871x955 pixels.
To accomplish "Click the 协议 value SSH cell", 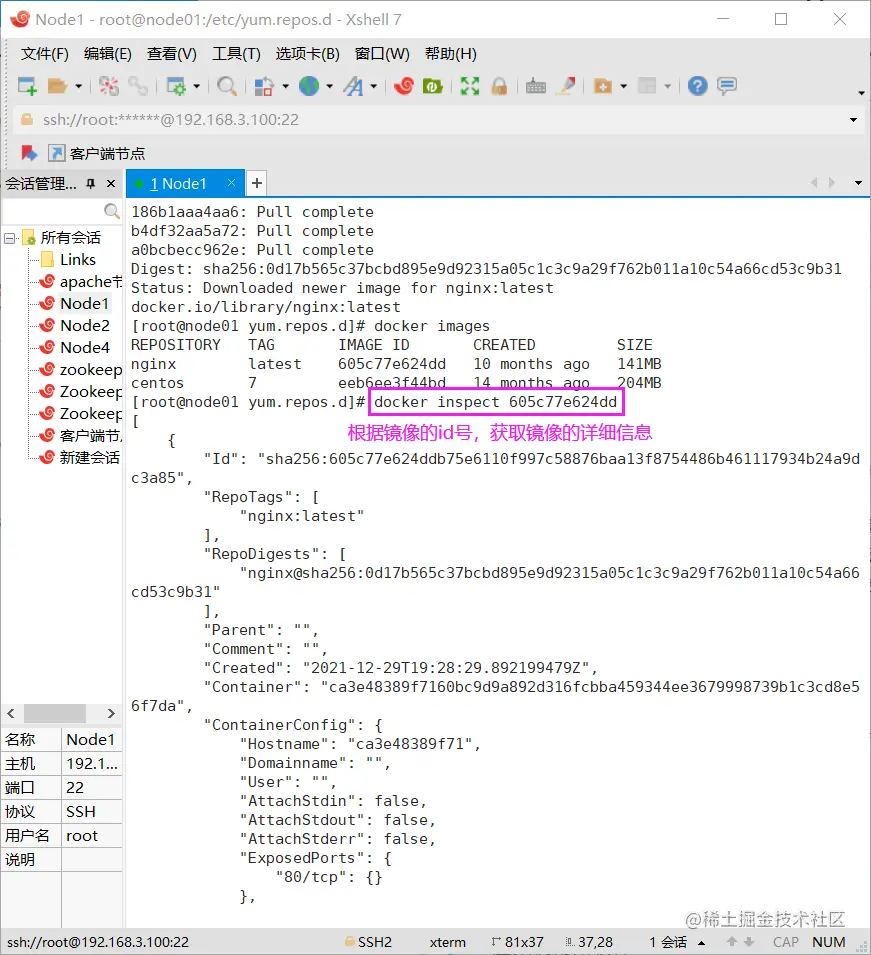I will point(92,812).
